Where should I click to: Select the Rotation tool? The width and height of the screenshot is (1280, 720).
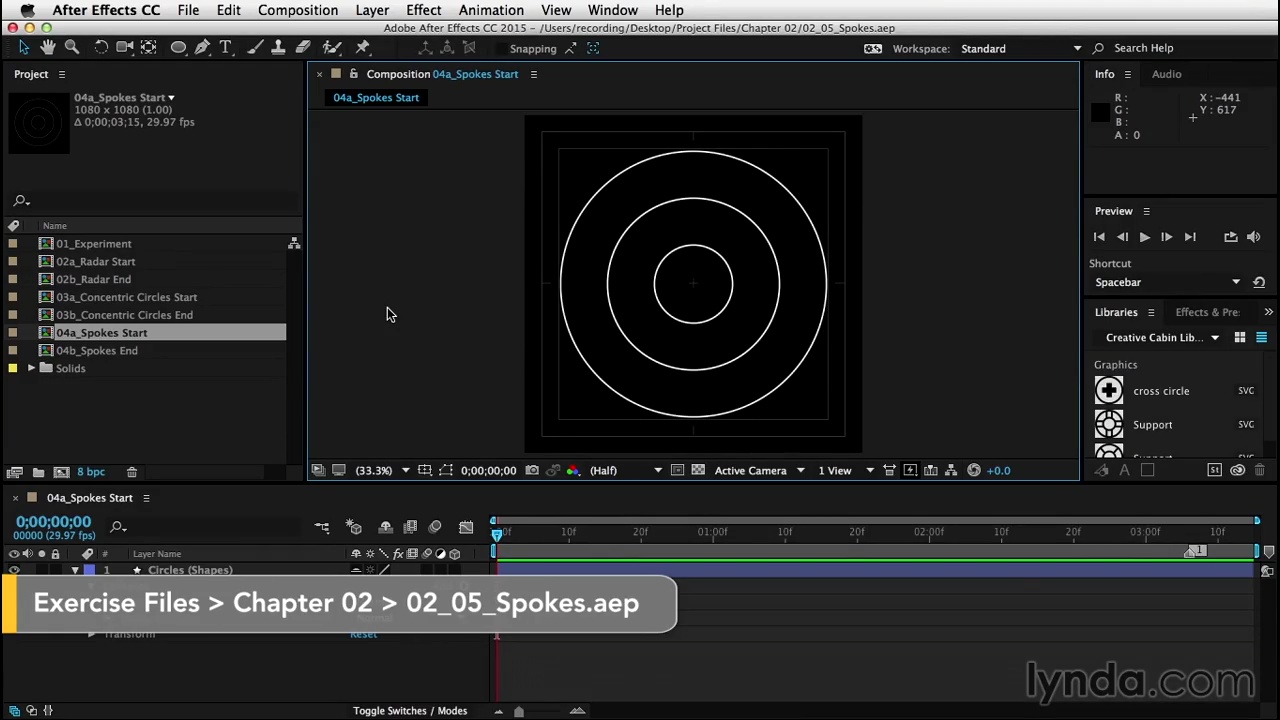[101, 48]
